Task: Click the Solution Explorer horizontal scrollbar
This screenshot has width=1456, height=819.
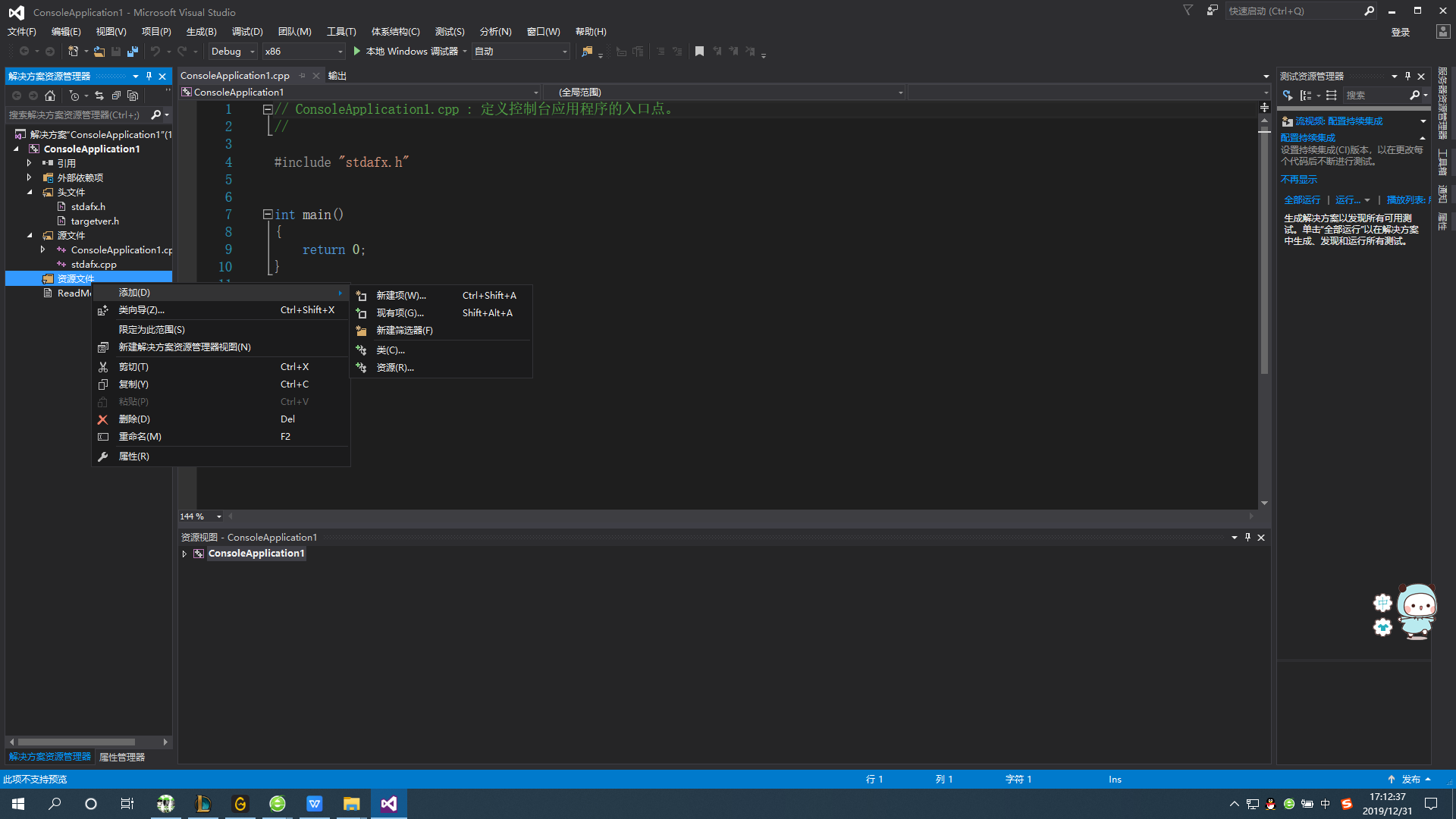Action: coord(76,742)
